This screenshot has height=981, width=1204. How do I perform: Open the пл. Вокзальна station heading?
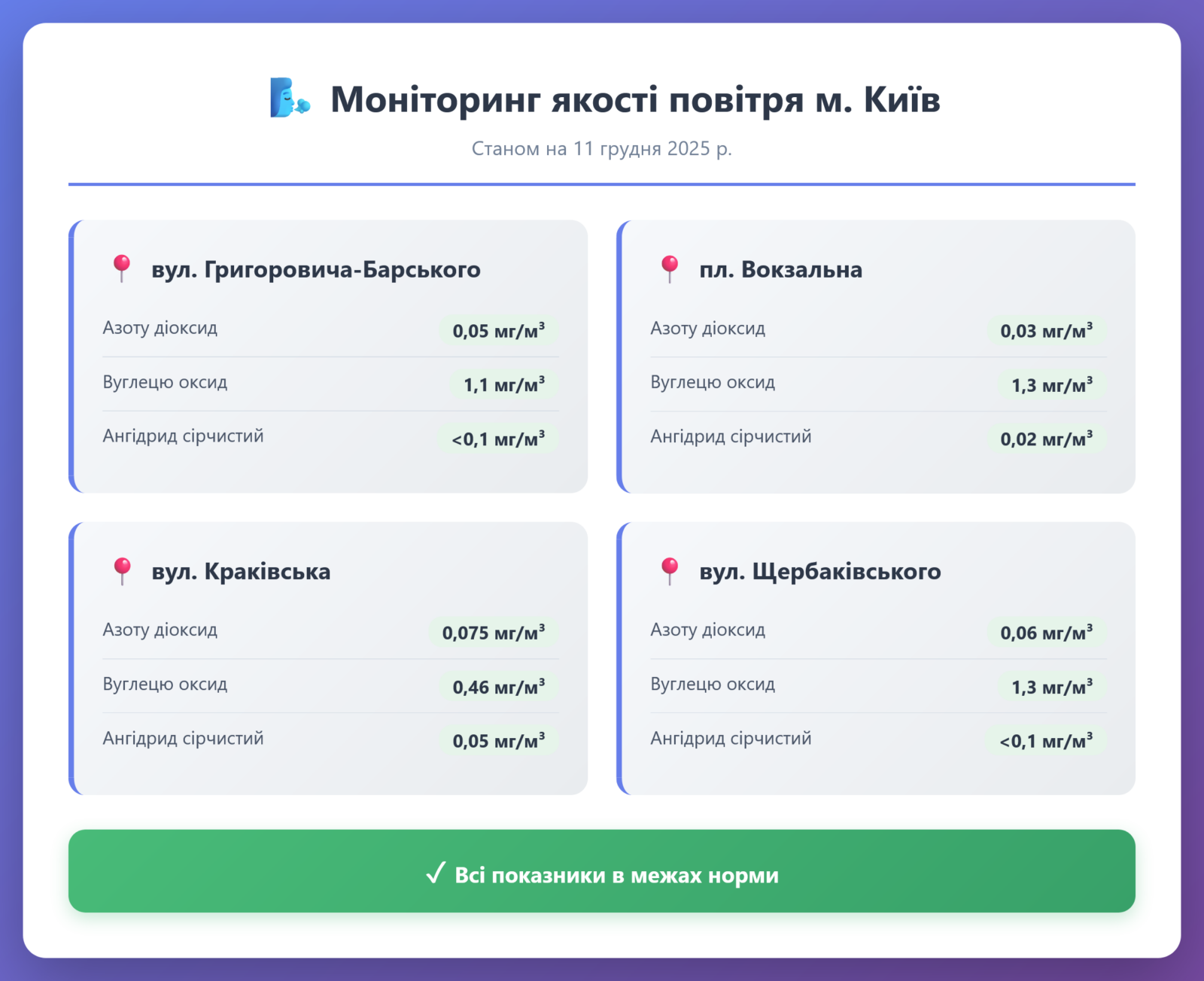[x=780, y=269]
